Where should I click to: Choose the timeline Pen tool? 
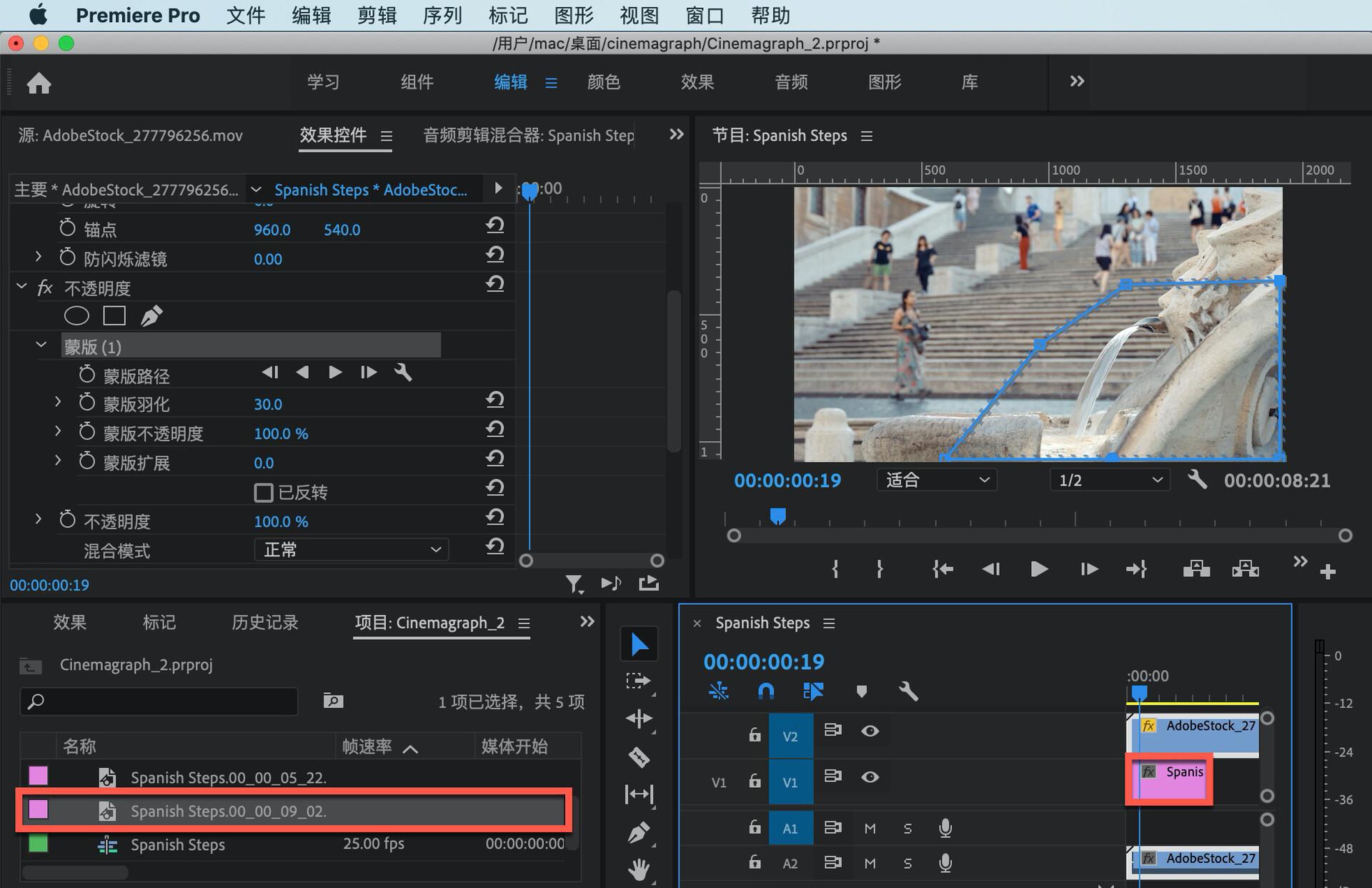click(639, 832)
